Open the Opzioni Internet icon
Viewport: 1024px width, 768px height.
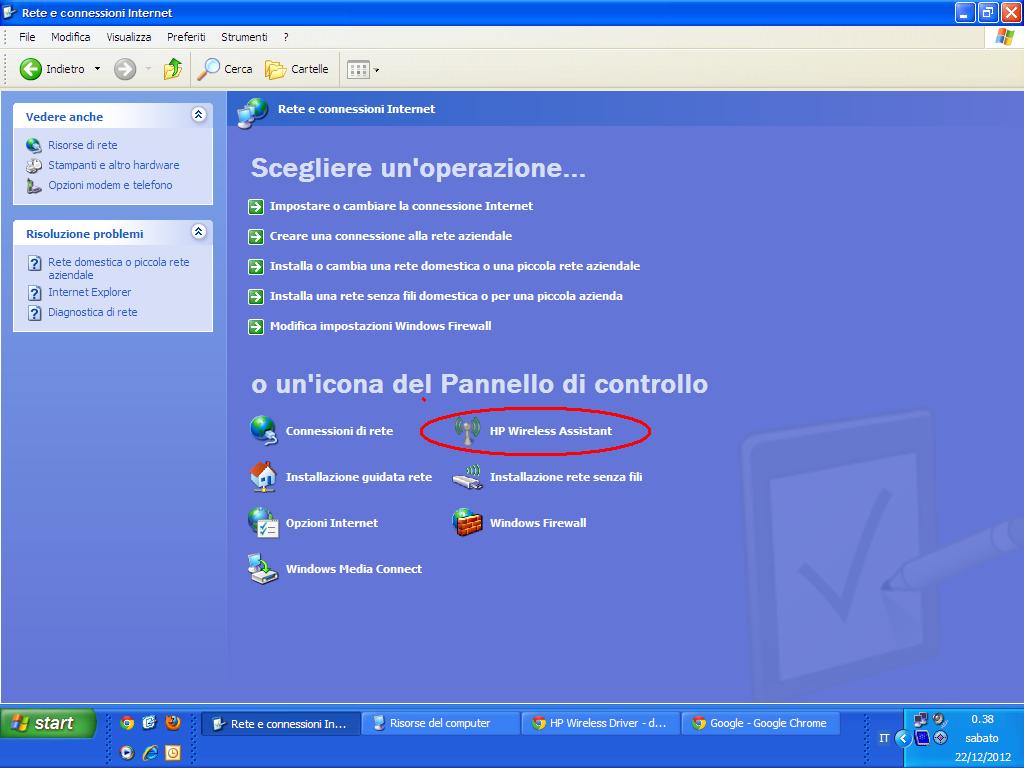263,522
